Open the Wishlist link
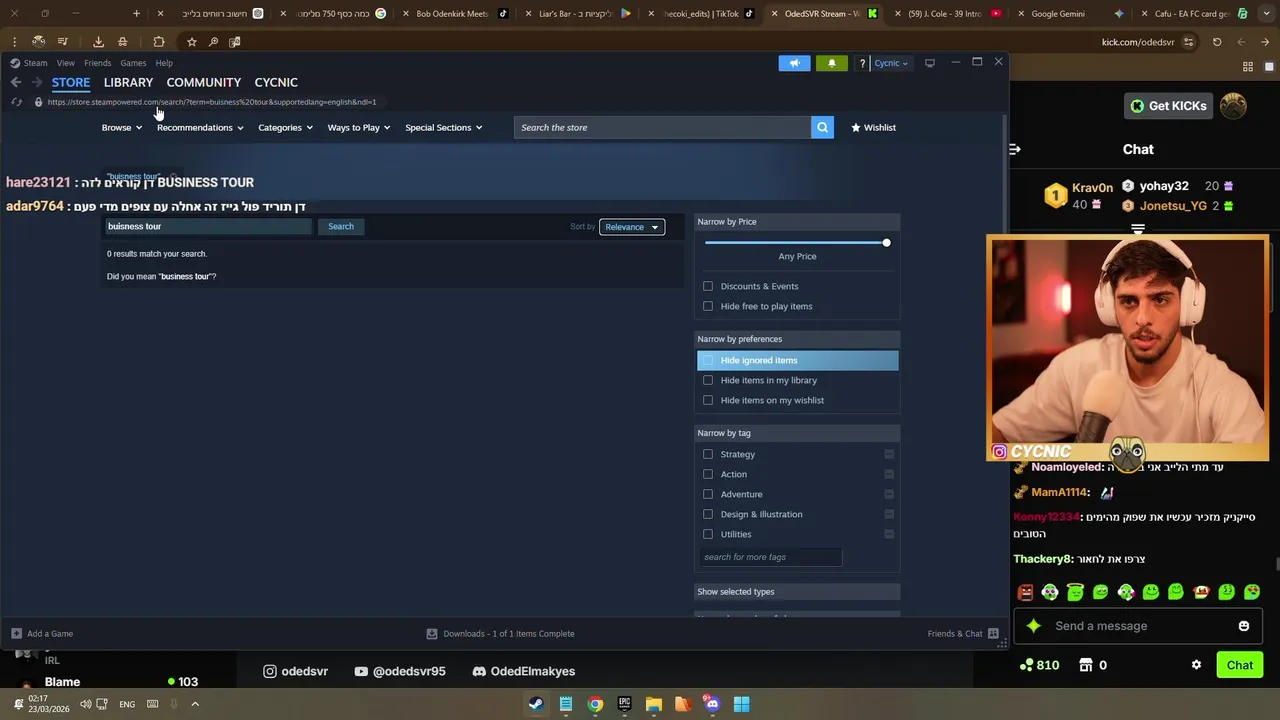This screenshot has width=1280, height=720. [x=873, y=127]
